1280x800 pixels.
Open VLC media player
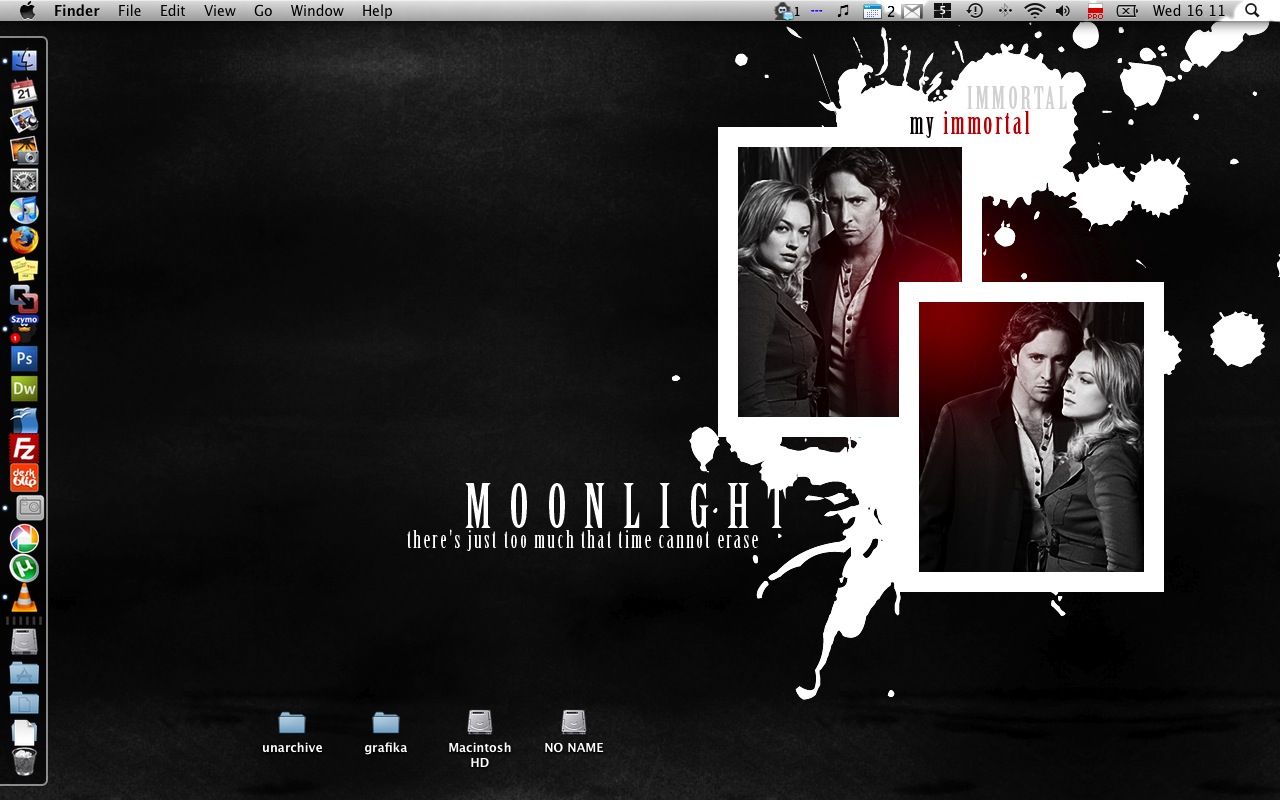(x=24, y=598)
